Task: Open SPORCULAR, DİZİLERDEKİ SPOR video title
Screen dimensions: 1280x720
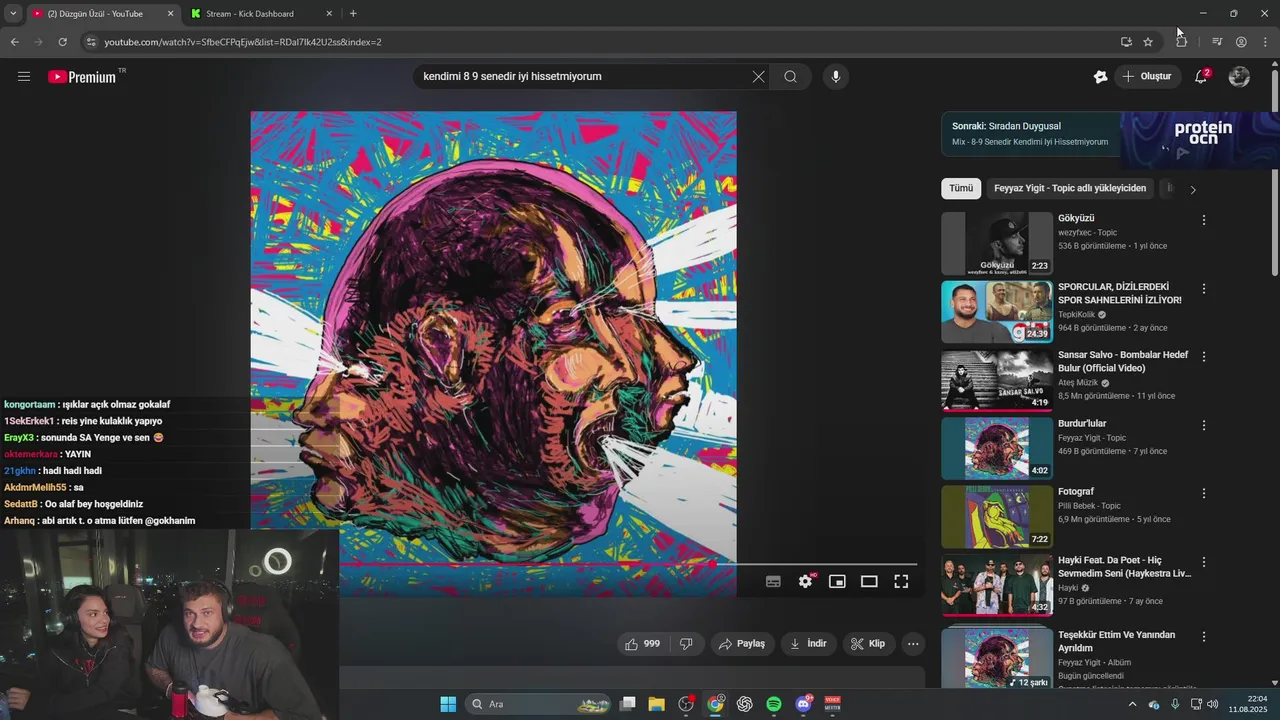Action: point(1120,293)
